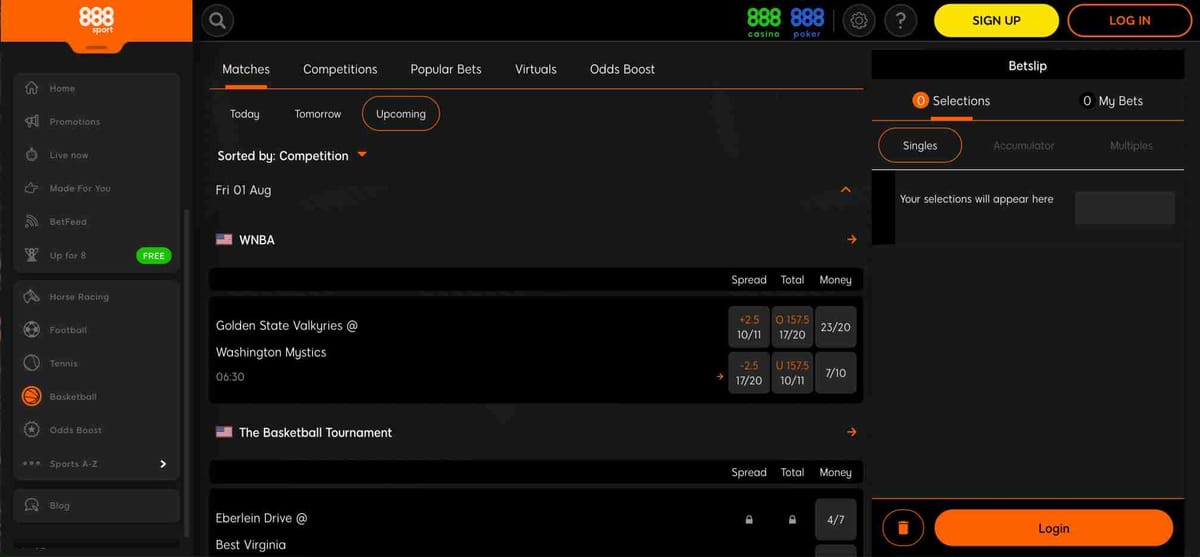1200x557 pixels.
Task: Select Golden State money line 23/20
Action: point(836,327)
